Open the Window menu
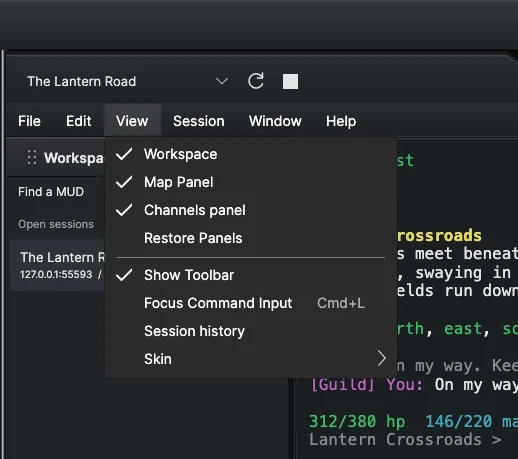518x459 pixels. click(275, 121)
